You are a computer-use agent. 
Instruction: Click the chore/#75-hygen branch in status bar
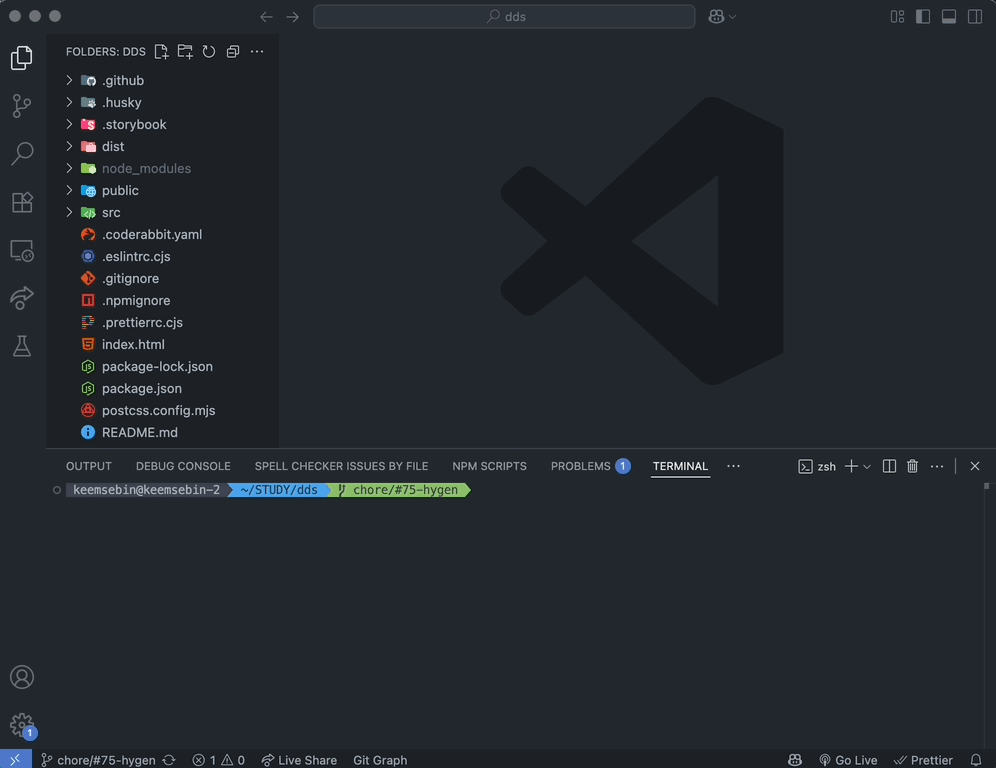click(x=98, y=760)
